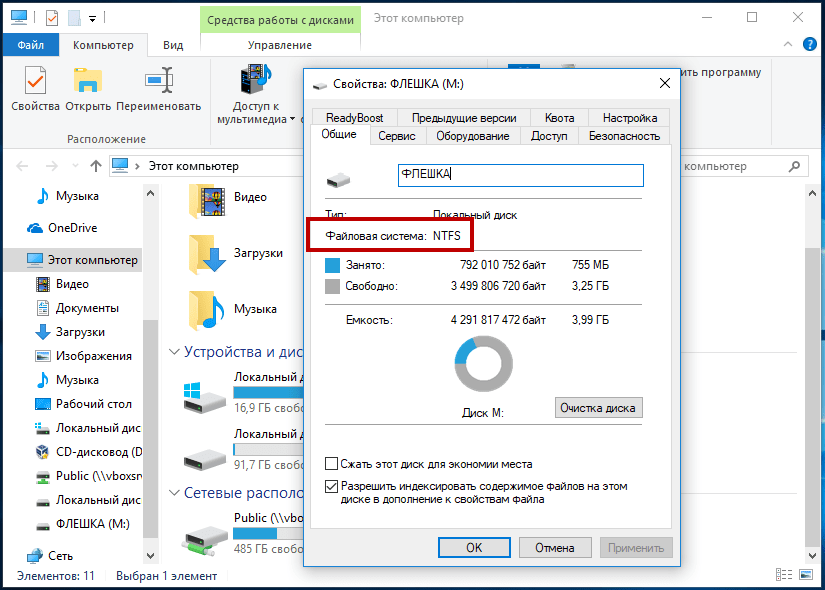Click the search magnifier icon
The image size is (825, 590).
click(794, 166)
